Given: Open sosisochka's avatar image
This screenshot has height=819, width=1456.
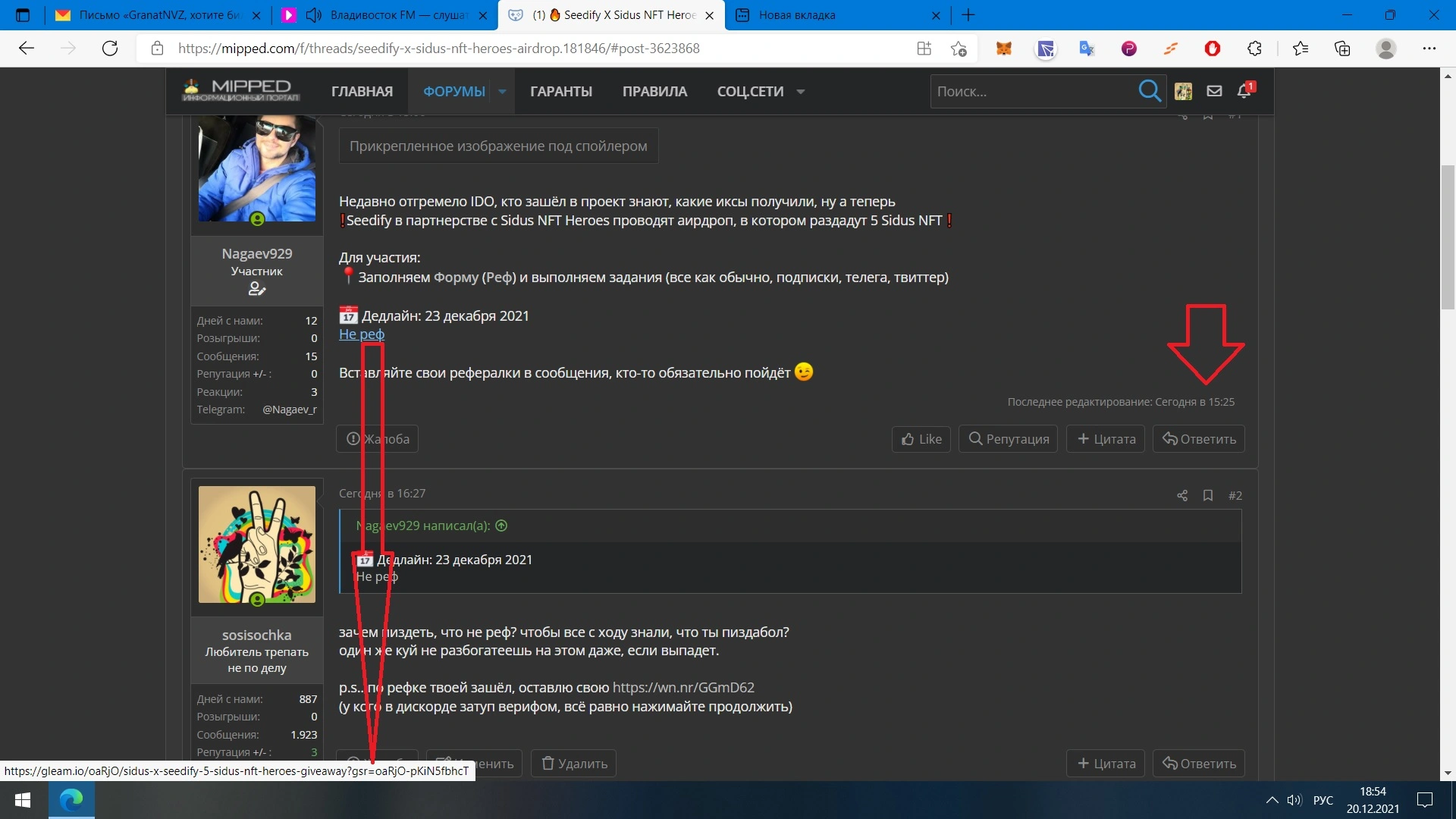Looking at the screenshot, I should [257, 544].
